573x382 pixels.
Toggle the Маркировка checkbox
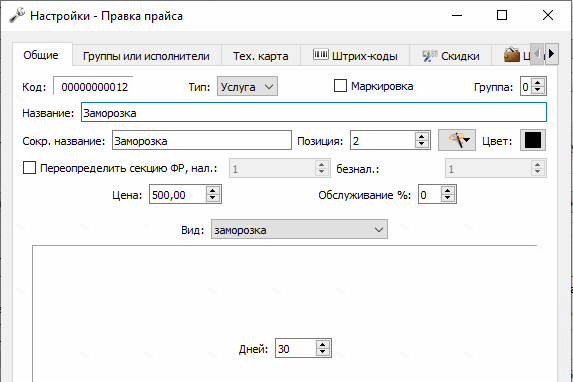coord(340,86)
